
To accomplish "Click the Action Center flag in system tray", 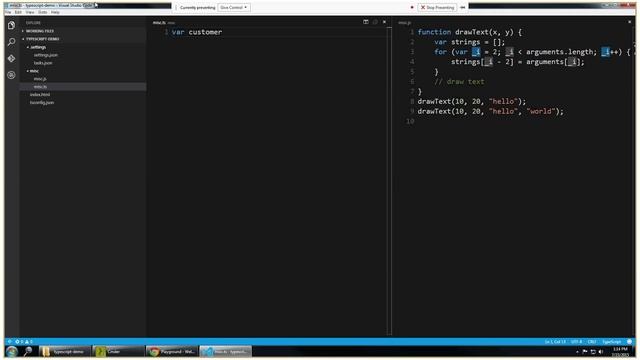I will (x=585, y=352).
